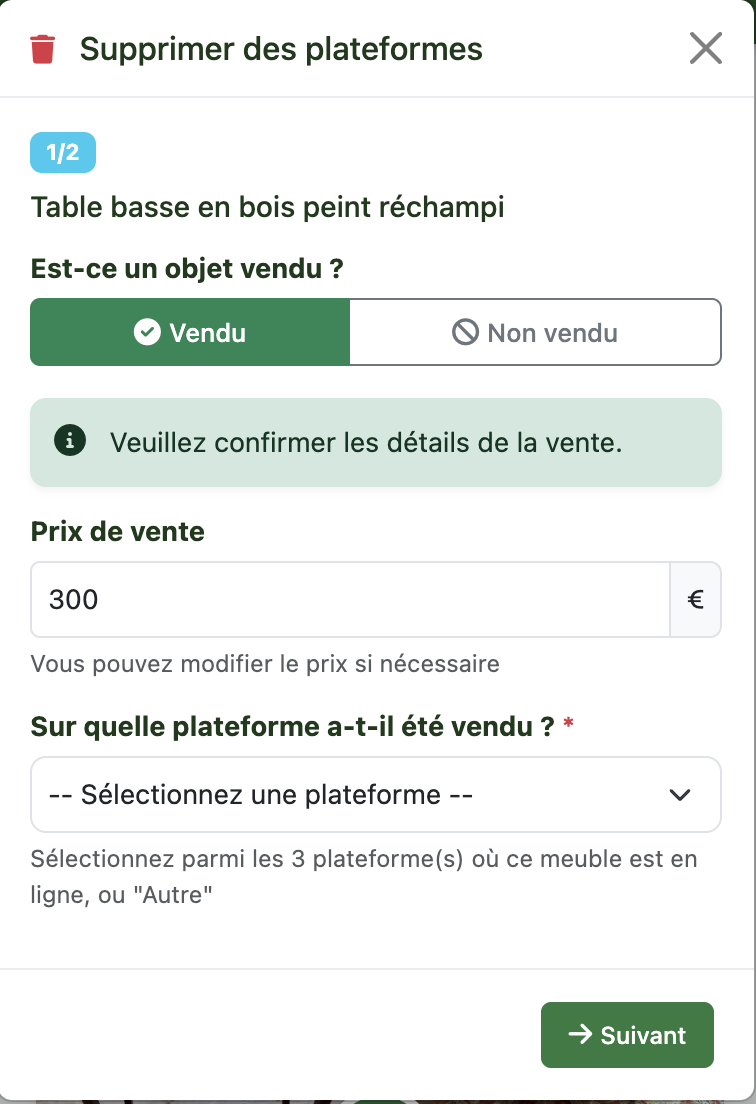Image resolution: width=756 pixels, height=1104 pixels.
Task: Click the arrow icon inside the Suivant button
Action: (x=580, y=1035)
